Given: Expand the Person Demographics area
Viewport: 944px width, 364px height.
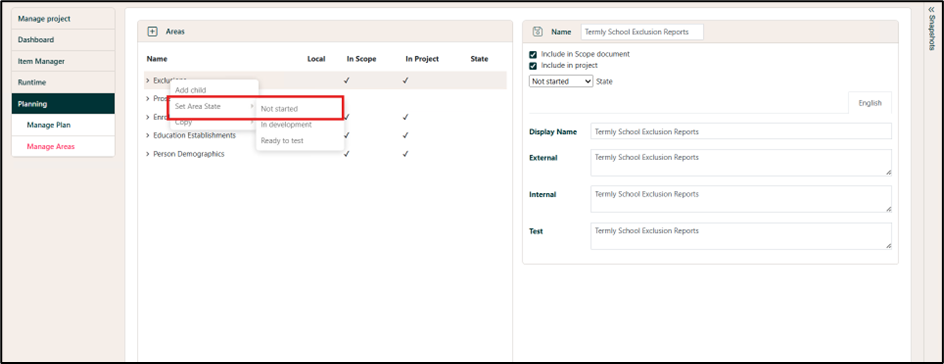Looking at the screenshot, I should [x=148, y=154].
